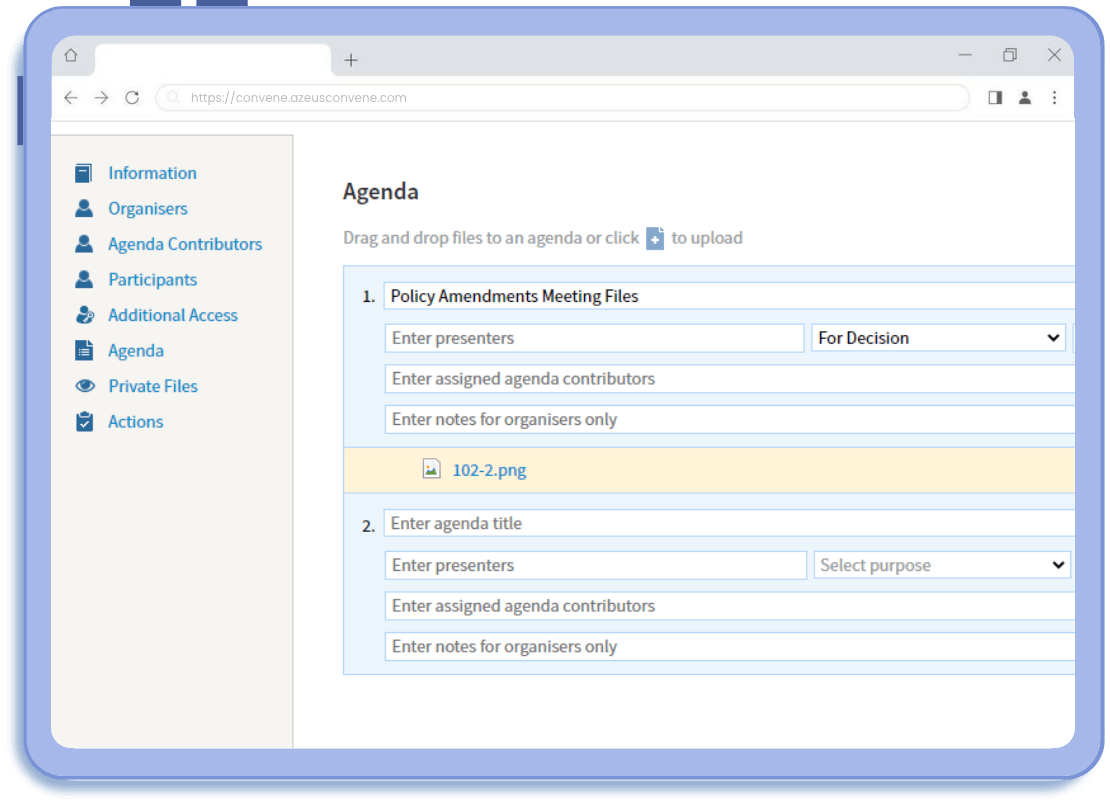Click the Additional Access key-person icon
The width and height of the screenshot is (1110, 806).
click(84, 315)
